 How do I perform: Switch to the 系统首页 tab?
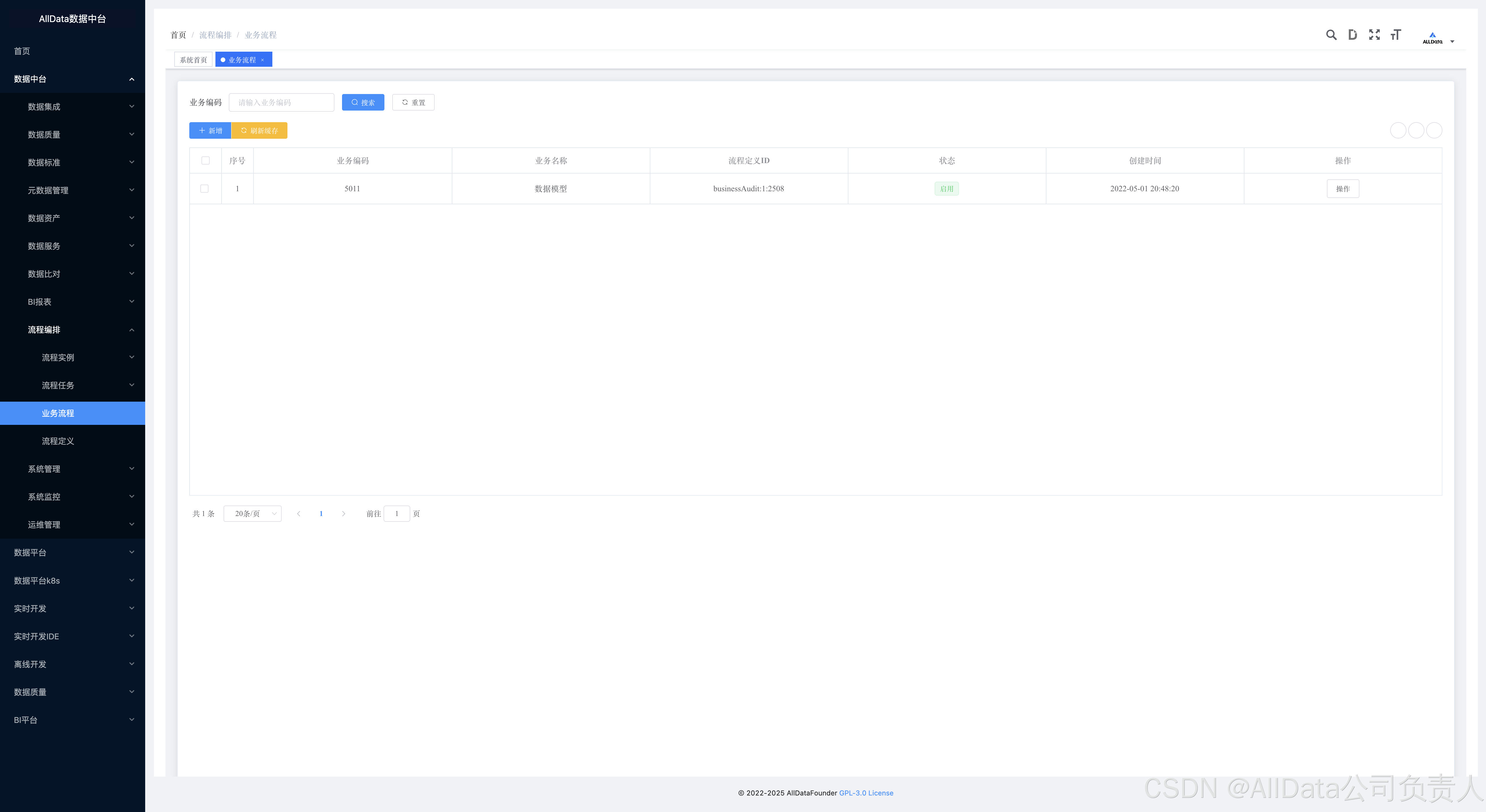pyautogui.click(x=193, y=60)
